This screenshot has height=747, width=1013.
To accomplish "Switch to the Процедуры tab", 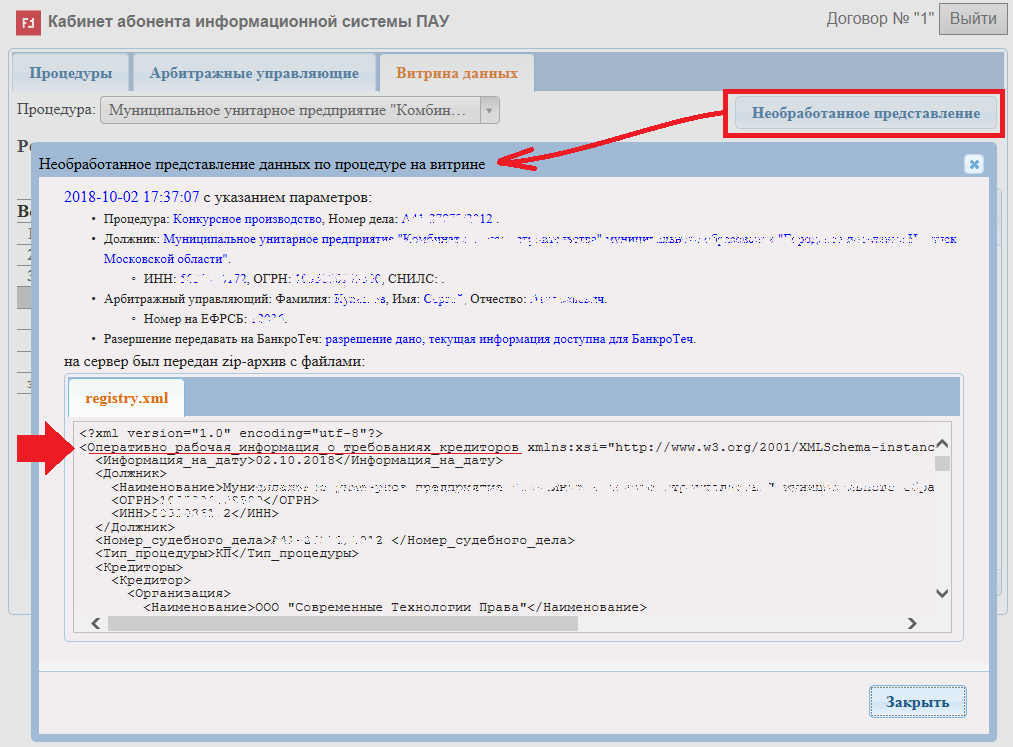I will [x=70, y=73].
